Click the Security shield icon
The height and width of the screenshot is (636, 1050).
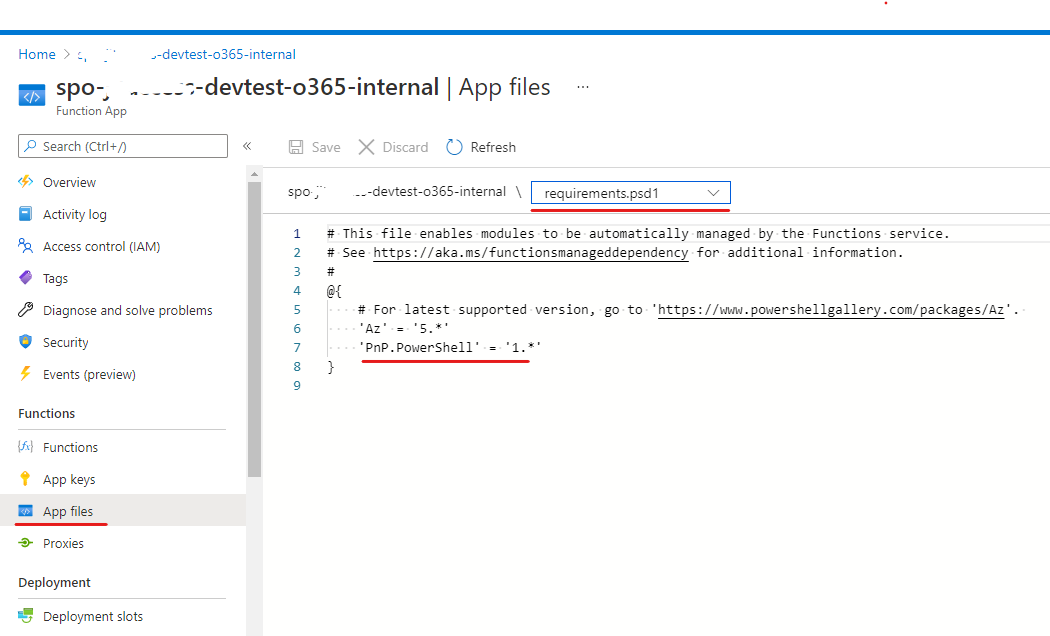pos(26,342)
